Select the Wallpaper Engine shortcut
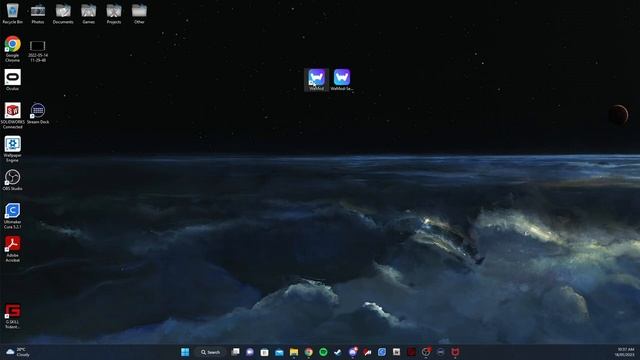 pyautogui.click(x=13, y=149)
